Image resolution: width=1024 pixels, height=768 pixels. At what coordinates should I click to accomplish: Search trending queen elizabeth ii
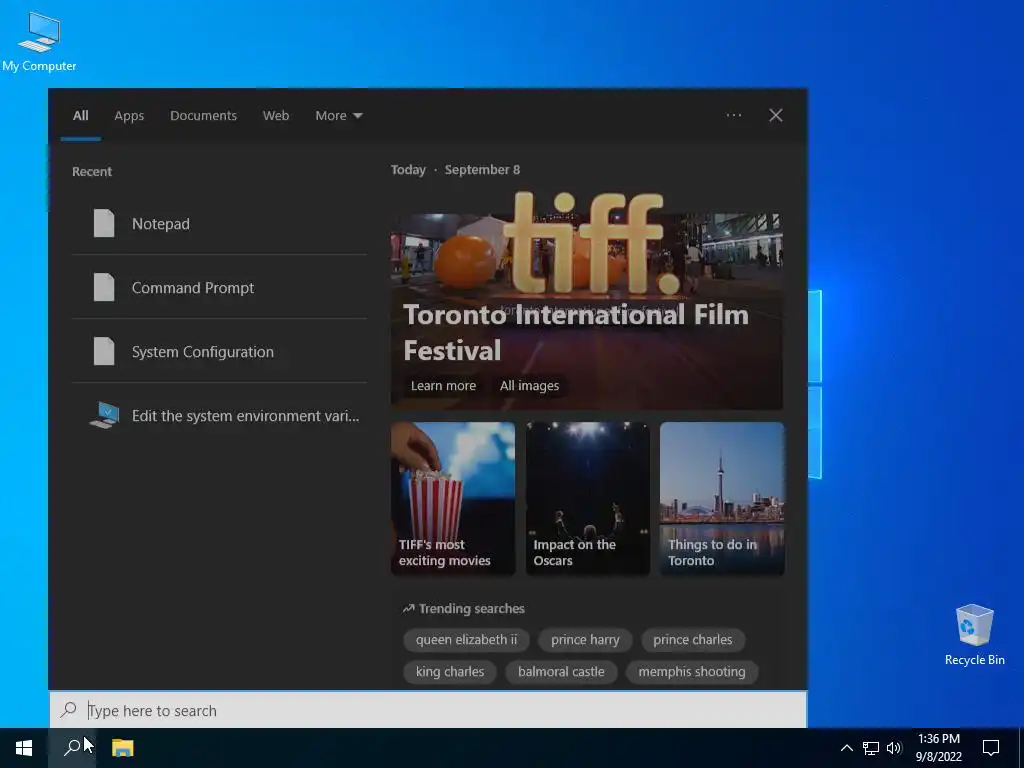(466, 639)
